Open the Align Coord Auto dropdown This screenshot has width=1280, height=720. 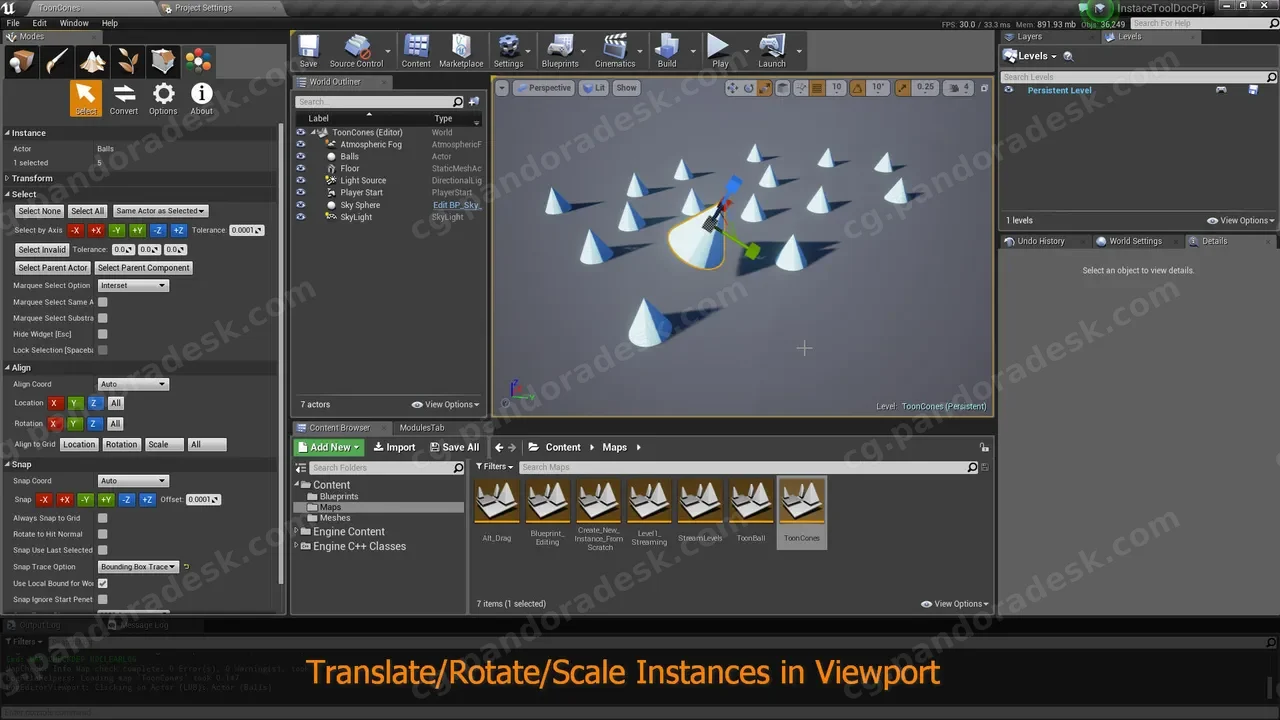click(133, 384)
